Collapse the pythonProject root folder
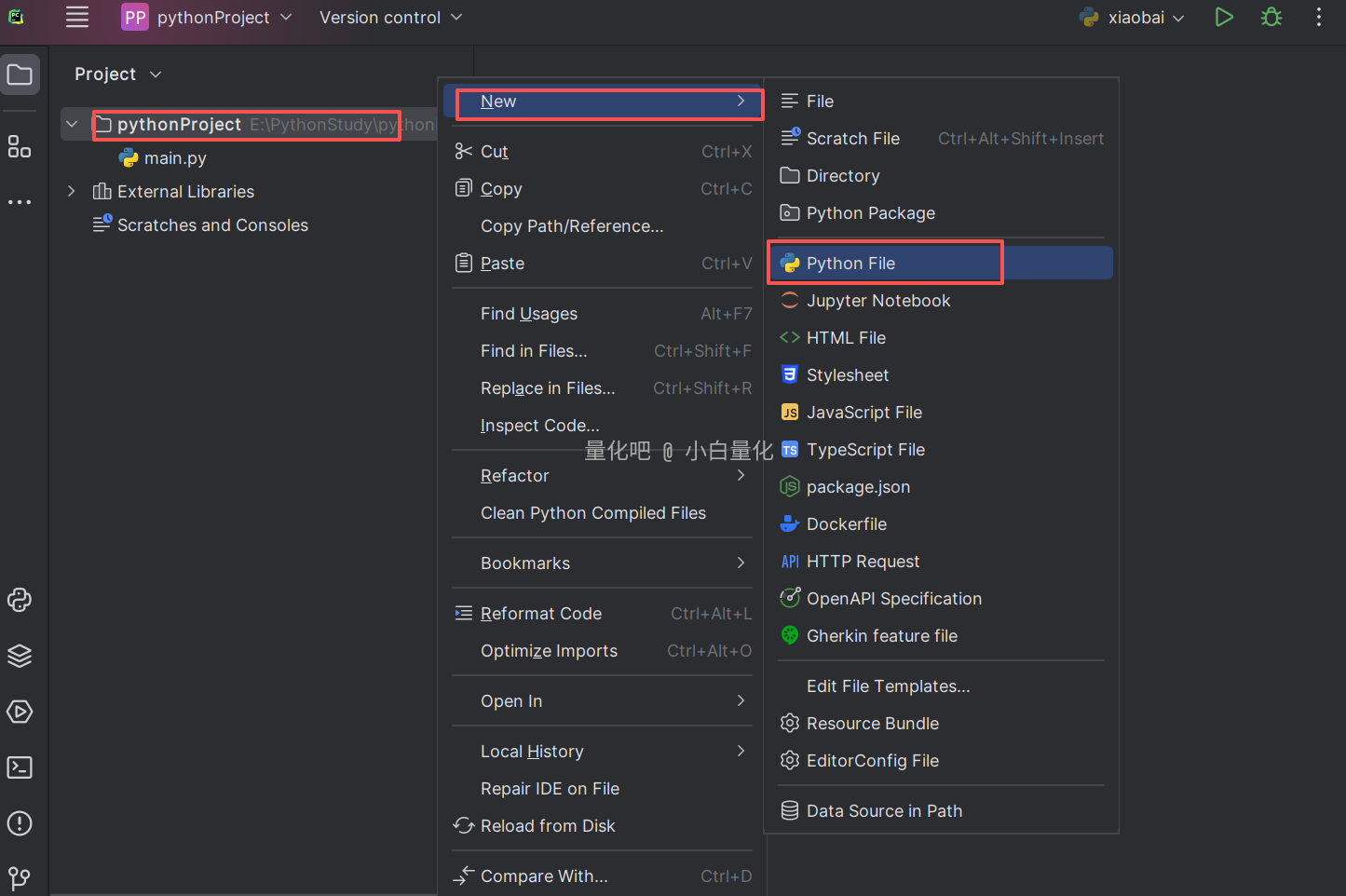Screen dimensions: 1346x896 pos(72,125)
